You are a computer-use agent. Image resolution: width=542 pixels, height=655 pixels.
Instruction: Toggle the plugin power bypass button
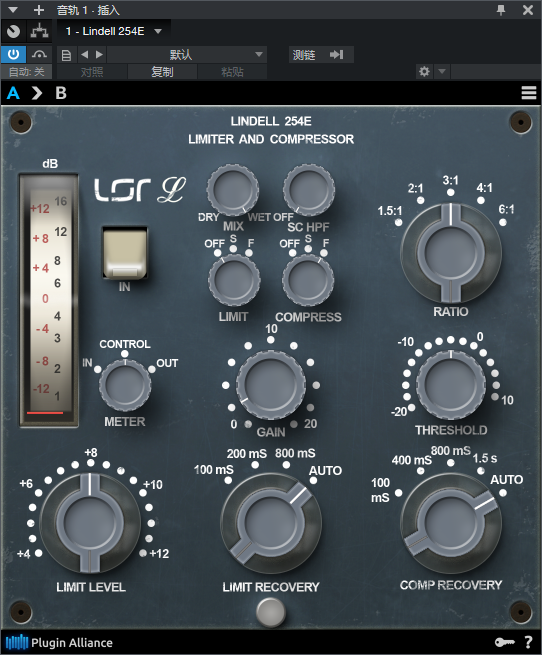point(13,54)
